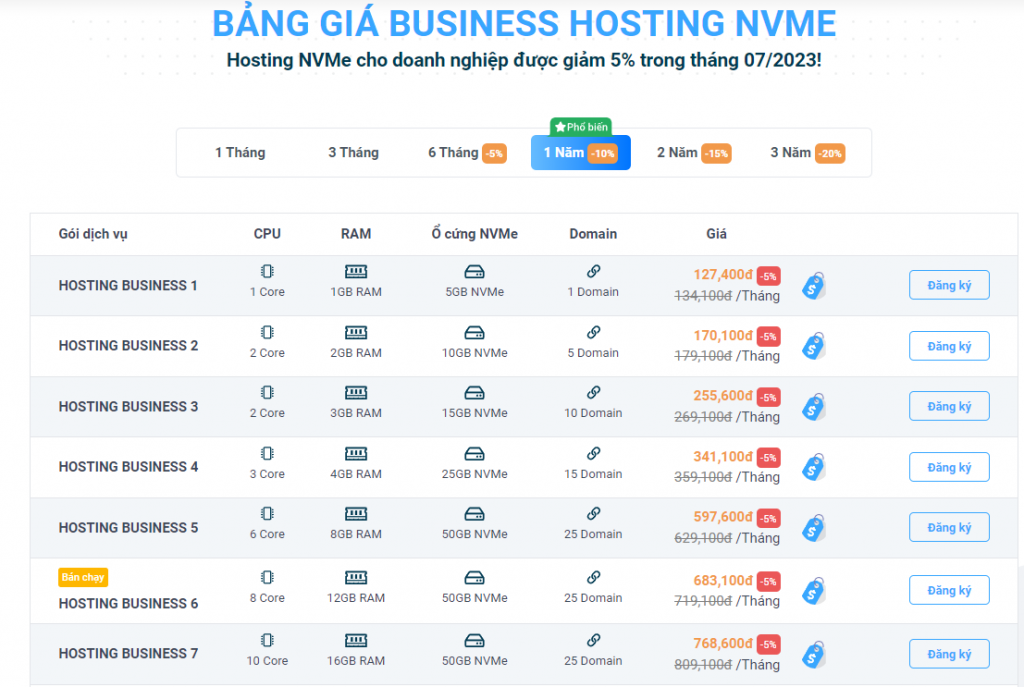Screen dimensions: 1024x687
Task: Click Đăng ký for Hosting Business 7
Action: tap(949, 654)
